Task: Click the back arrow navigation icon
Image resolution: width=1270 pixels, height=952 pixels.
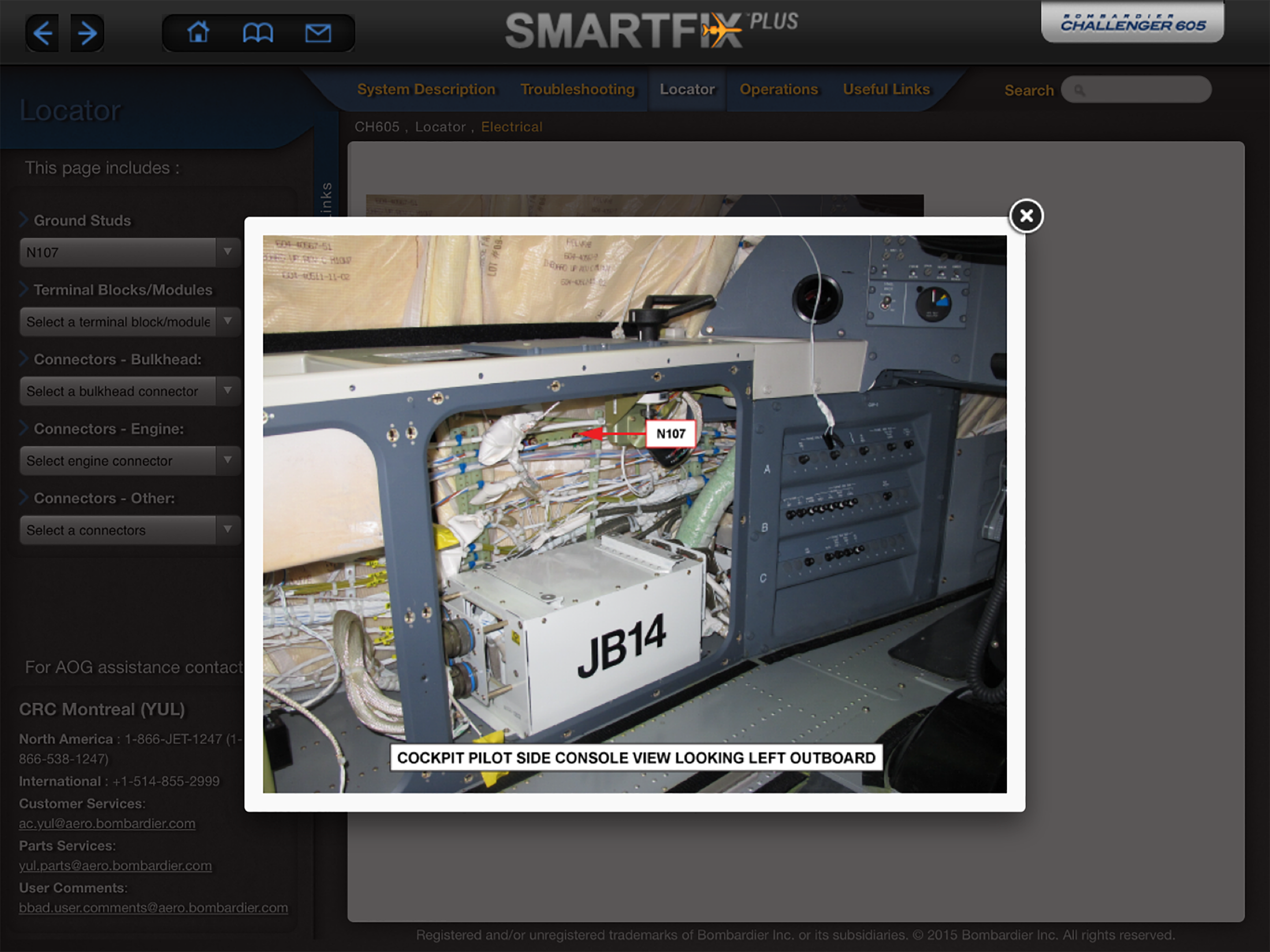Action: coord(42,33)
